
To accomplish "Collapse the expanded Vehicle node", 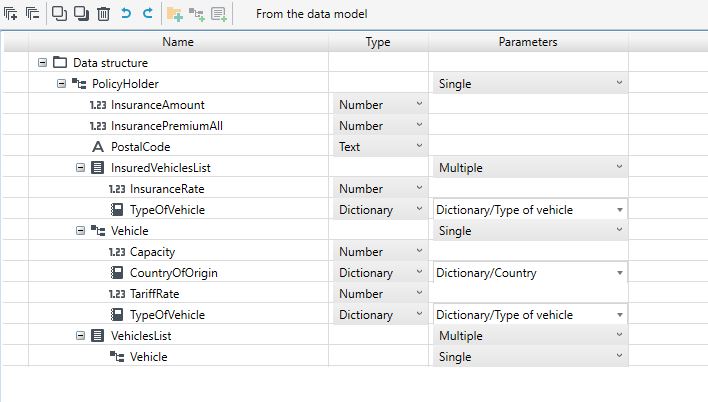I will pos(80,231).
